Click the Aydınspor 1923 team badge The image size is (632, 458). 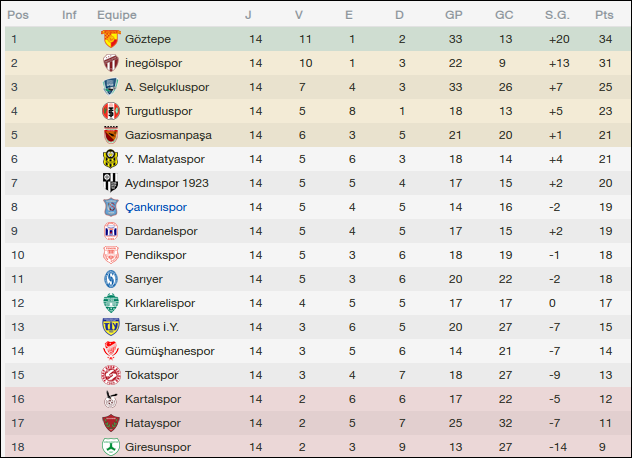tap(110, 183)
